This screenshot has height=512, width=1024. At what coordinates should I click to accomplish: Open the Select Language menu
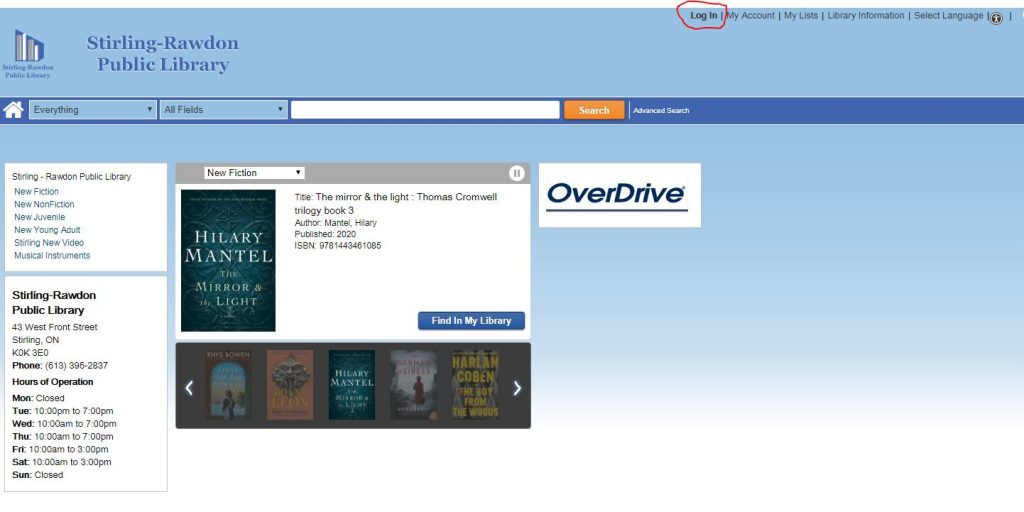948,16
